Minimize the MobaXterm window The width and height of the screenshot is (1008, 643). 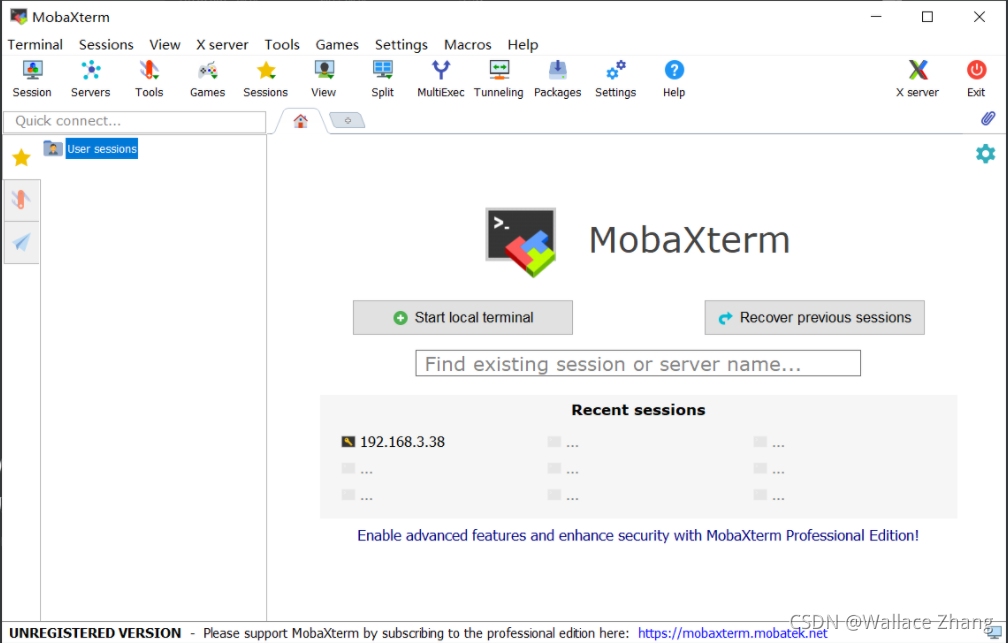[x=876, y=17]
